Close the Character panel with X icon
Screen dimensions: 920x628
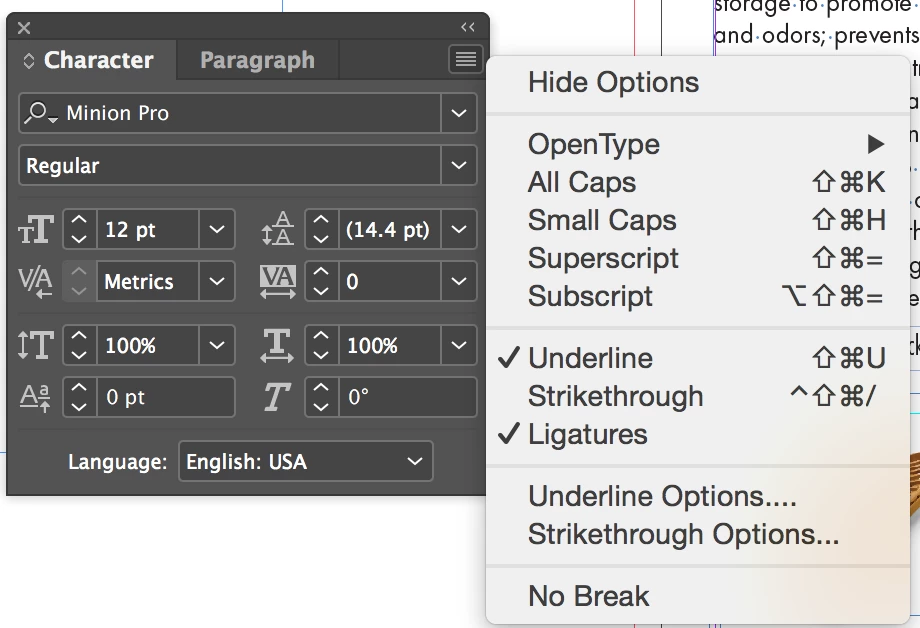(x=24, y=28)
